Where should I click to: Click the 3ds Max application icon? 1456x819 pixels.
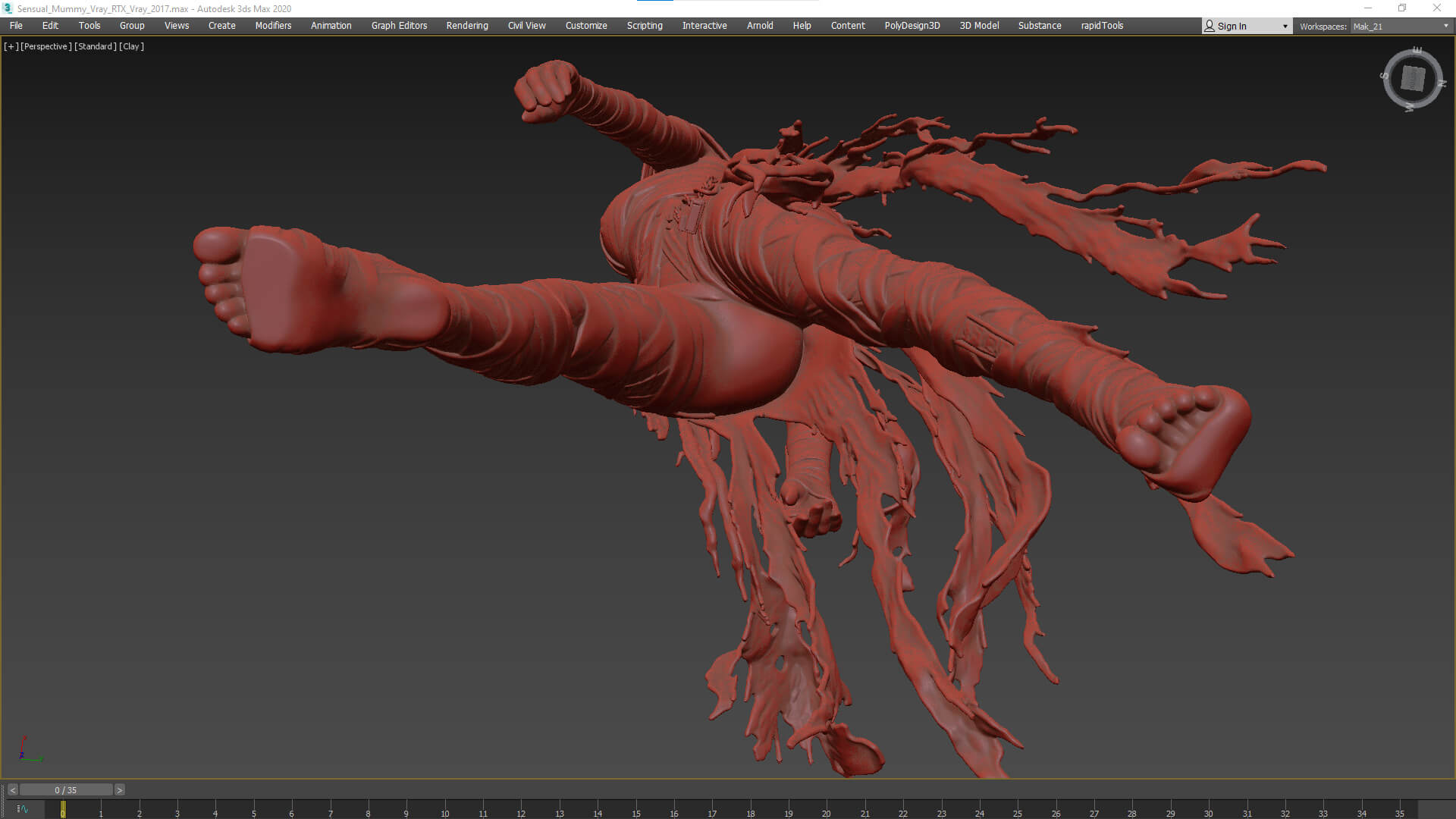click(x=8, y=8)
